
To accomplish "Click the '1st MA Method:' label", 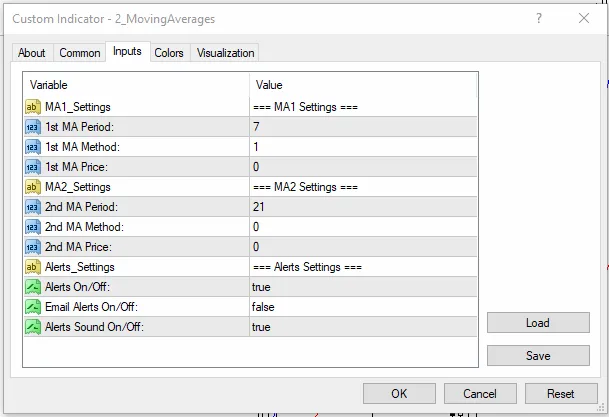I will tap(82, 147).
